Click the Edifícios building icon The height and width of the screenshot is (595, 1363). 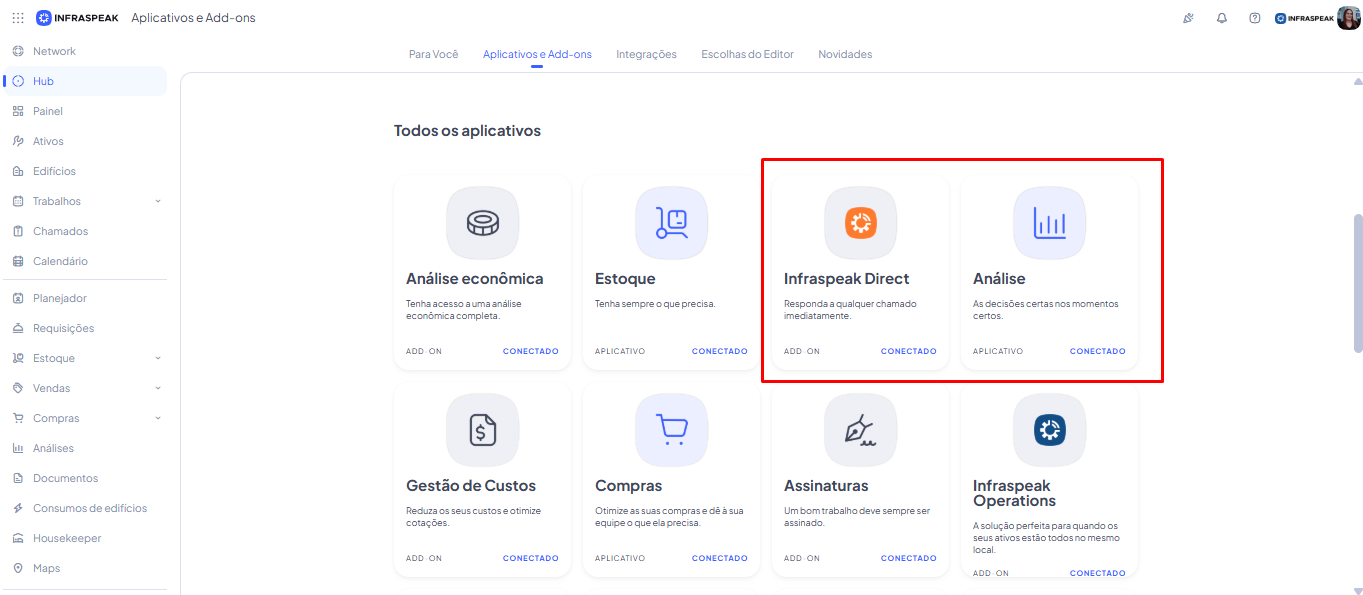coord(18,171)
